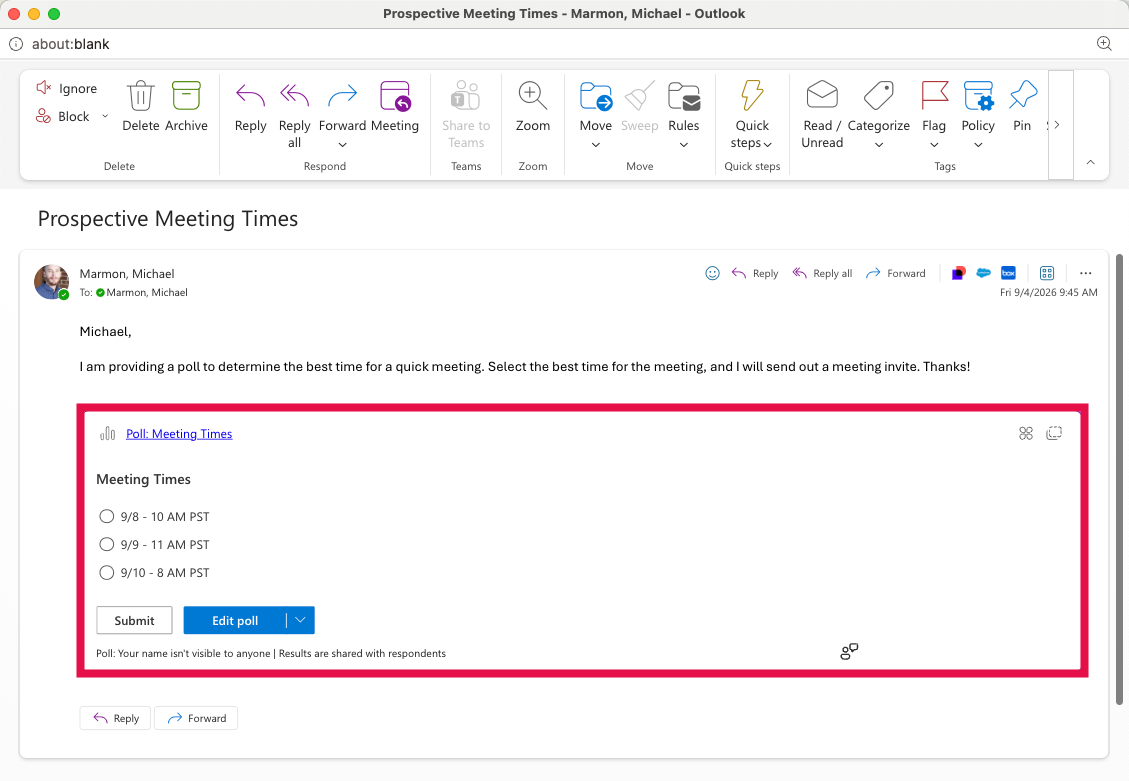Expand the Flag dropdown chevron
Image resolution: width=1129 pixels, height=781 pixels.
tap(934, 145)
